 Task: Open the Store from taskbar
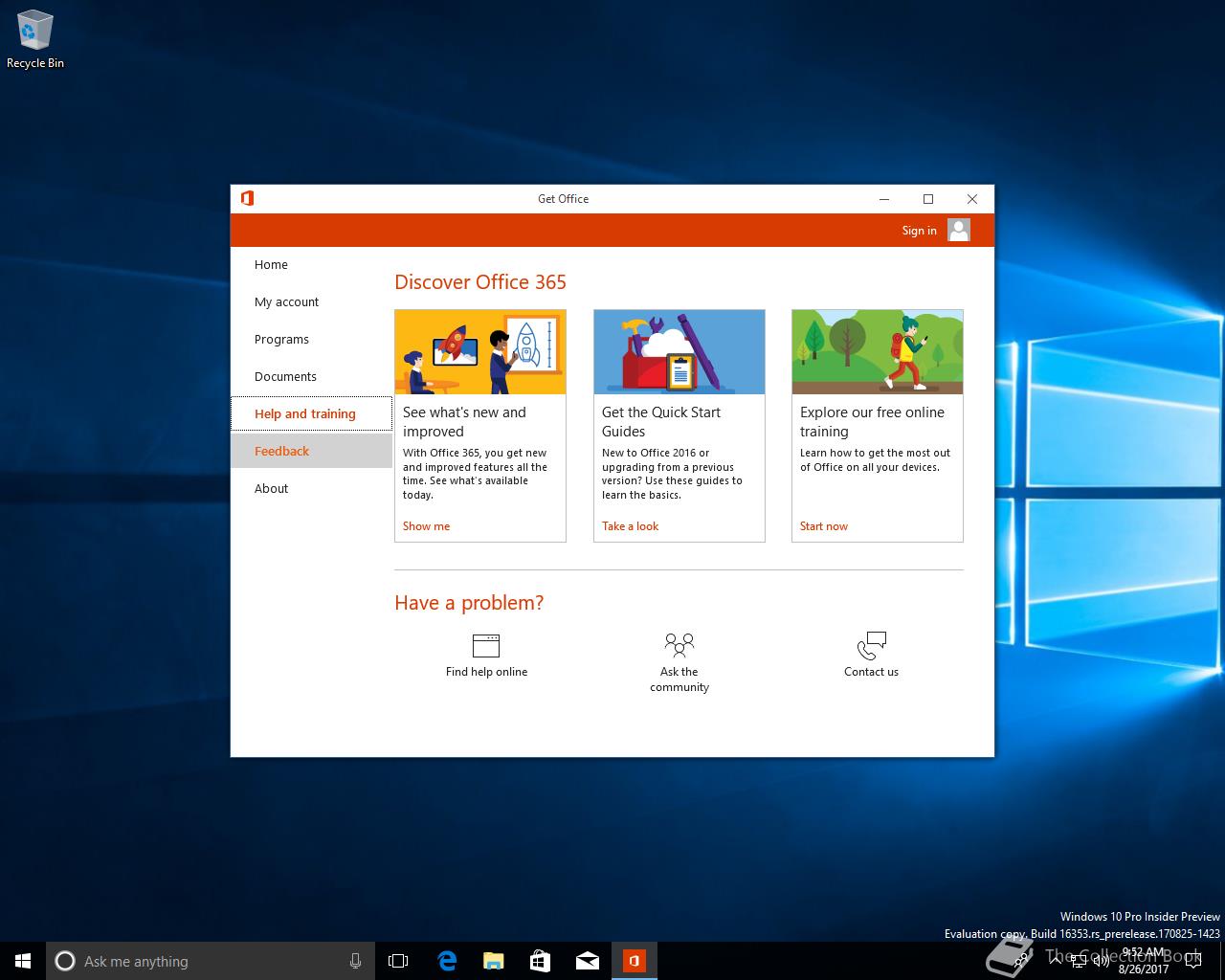540,961
